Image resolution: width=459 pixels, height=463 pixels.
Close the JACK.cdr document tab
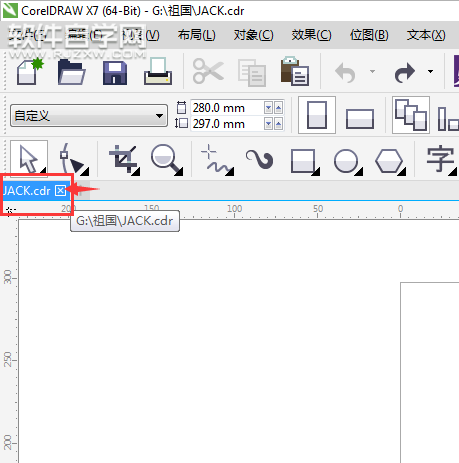[60, 190]
